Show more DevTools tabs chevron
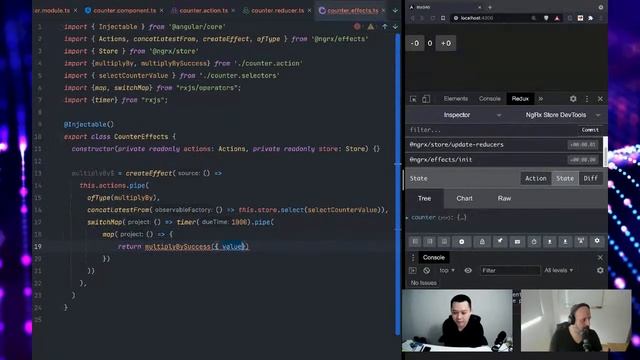Image resolution: width=640 pixels, height=360 pixels. [x=541, y=99]
